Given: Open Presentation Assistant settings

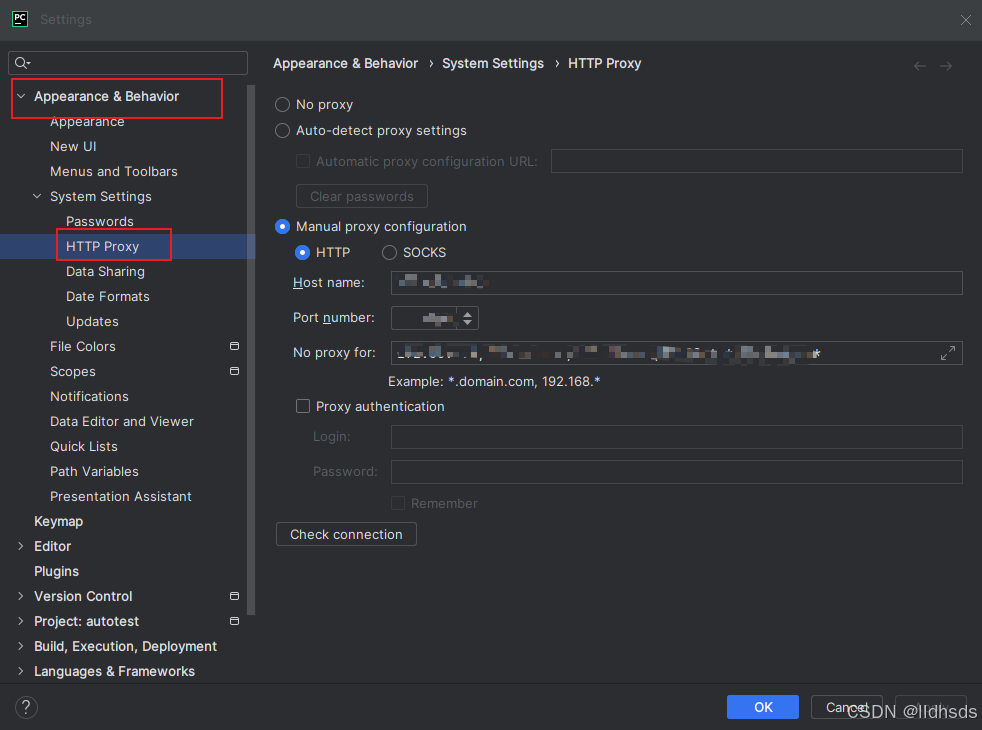Looking at the screenshot, I should [121, 496].
